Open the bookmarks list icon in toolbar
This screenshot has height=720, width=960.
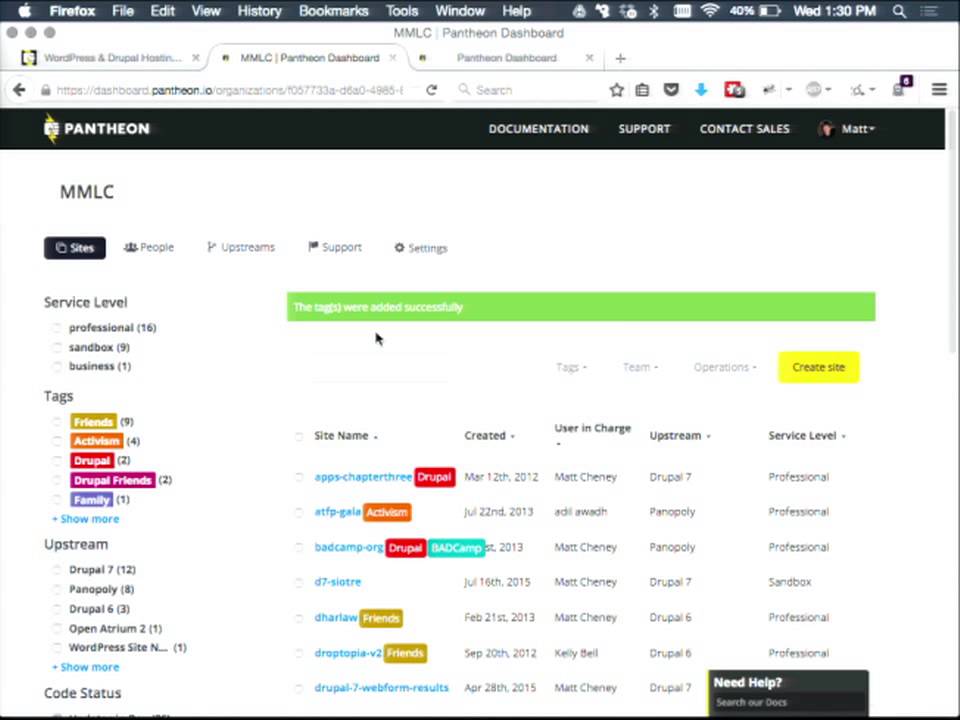[x=642, y=90]
